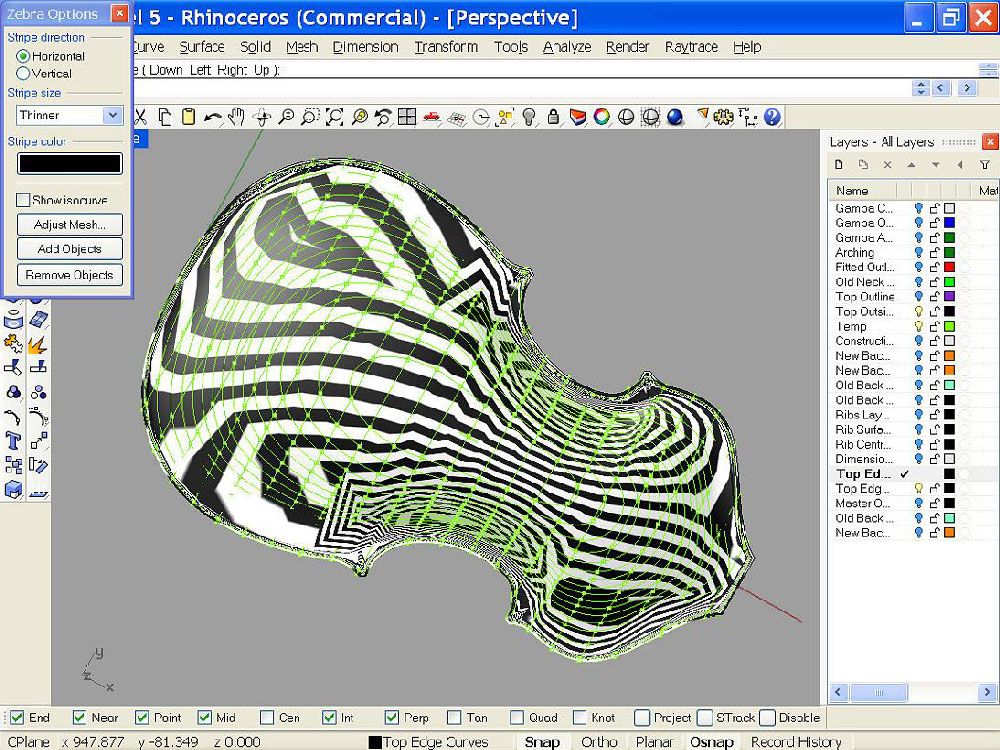Toggle lock of Top Outline layer
The image size is (1000, 750).
click(934, 297)
